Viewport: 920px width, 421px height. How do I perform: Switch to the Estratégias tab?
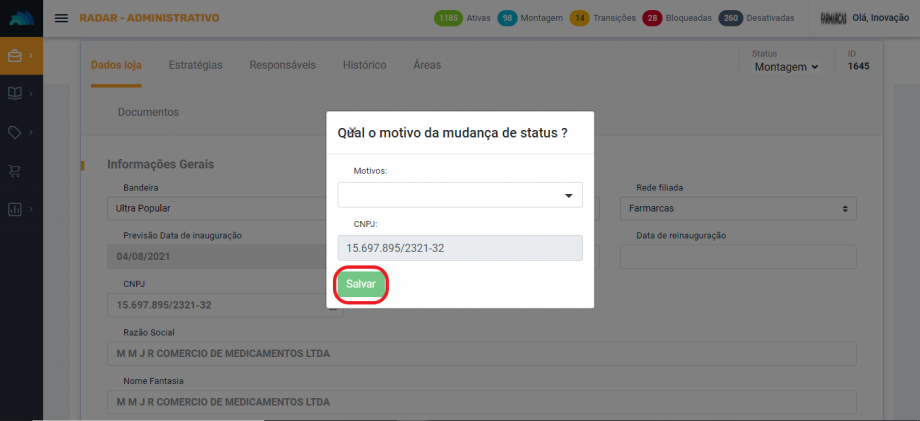pyautogui.click(x=195, y=65)
